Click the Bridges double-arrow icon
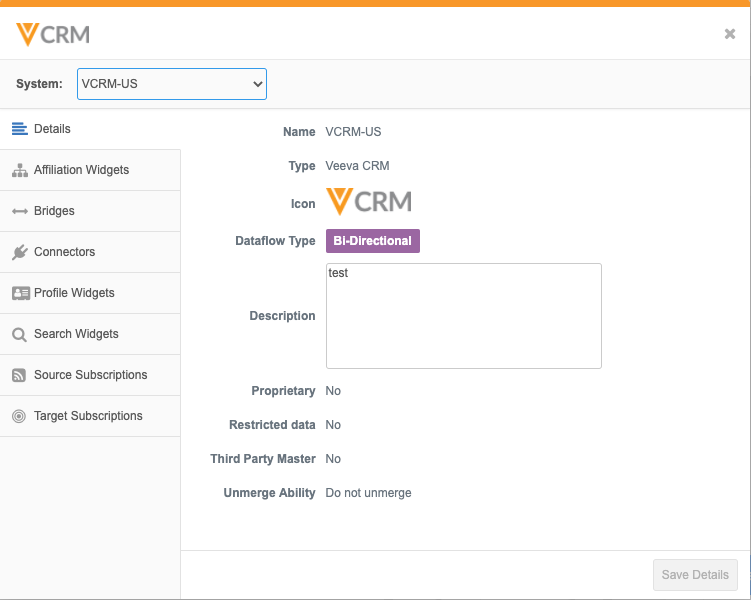751x600 pixels. pos(19,211)
